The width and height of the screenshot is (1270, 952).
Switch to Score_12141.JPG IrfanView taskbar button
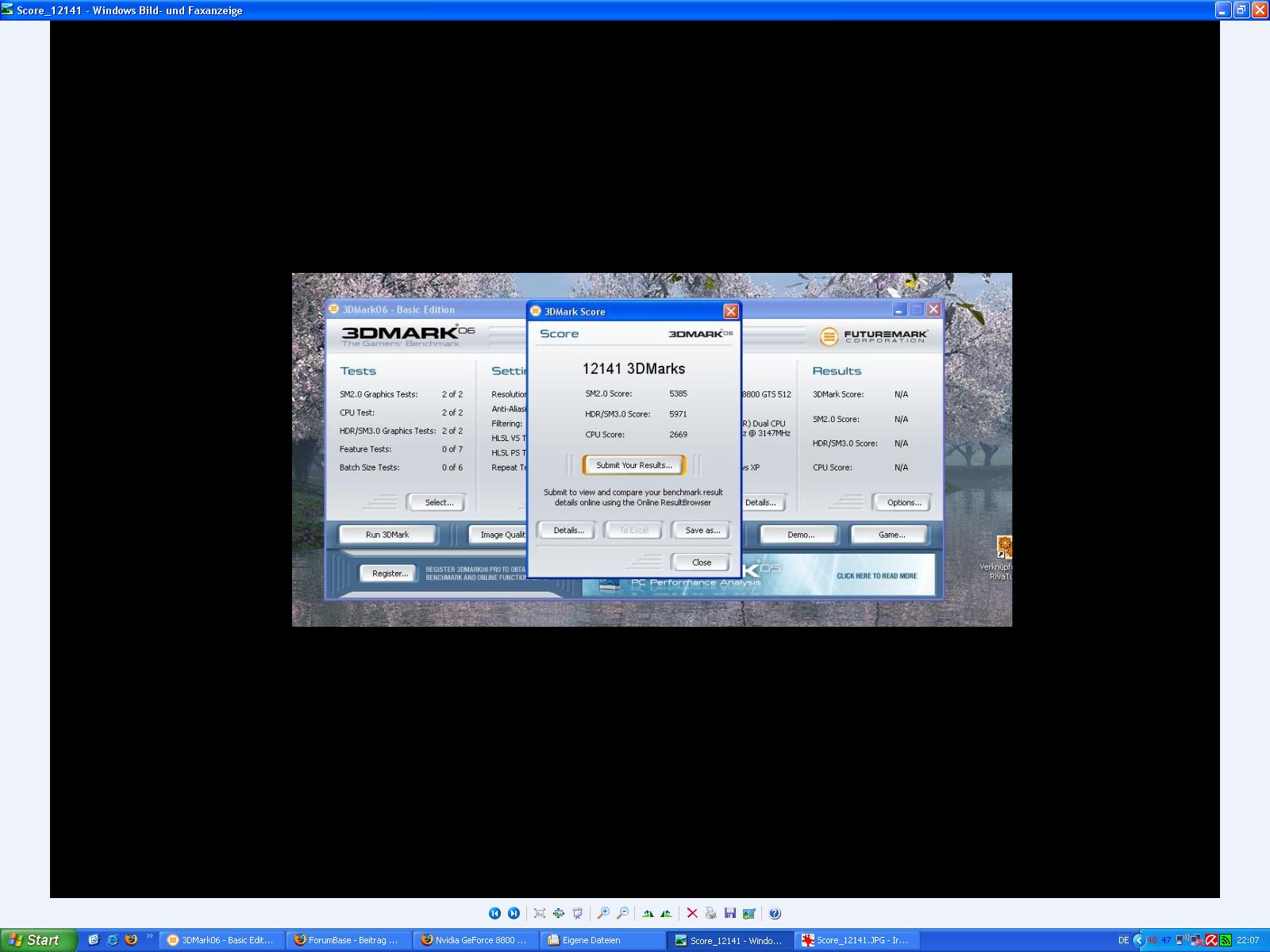(857, 940)
